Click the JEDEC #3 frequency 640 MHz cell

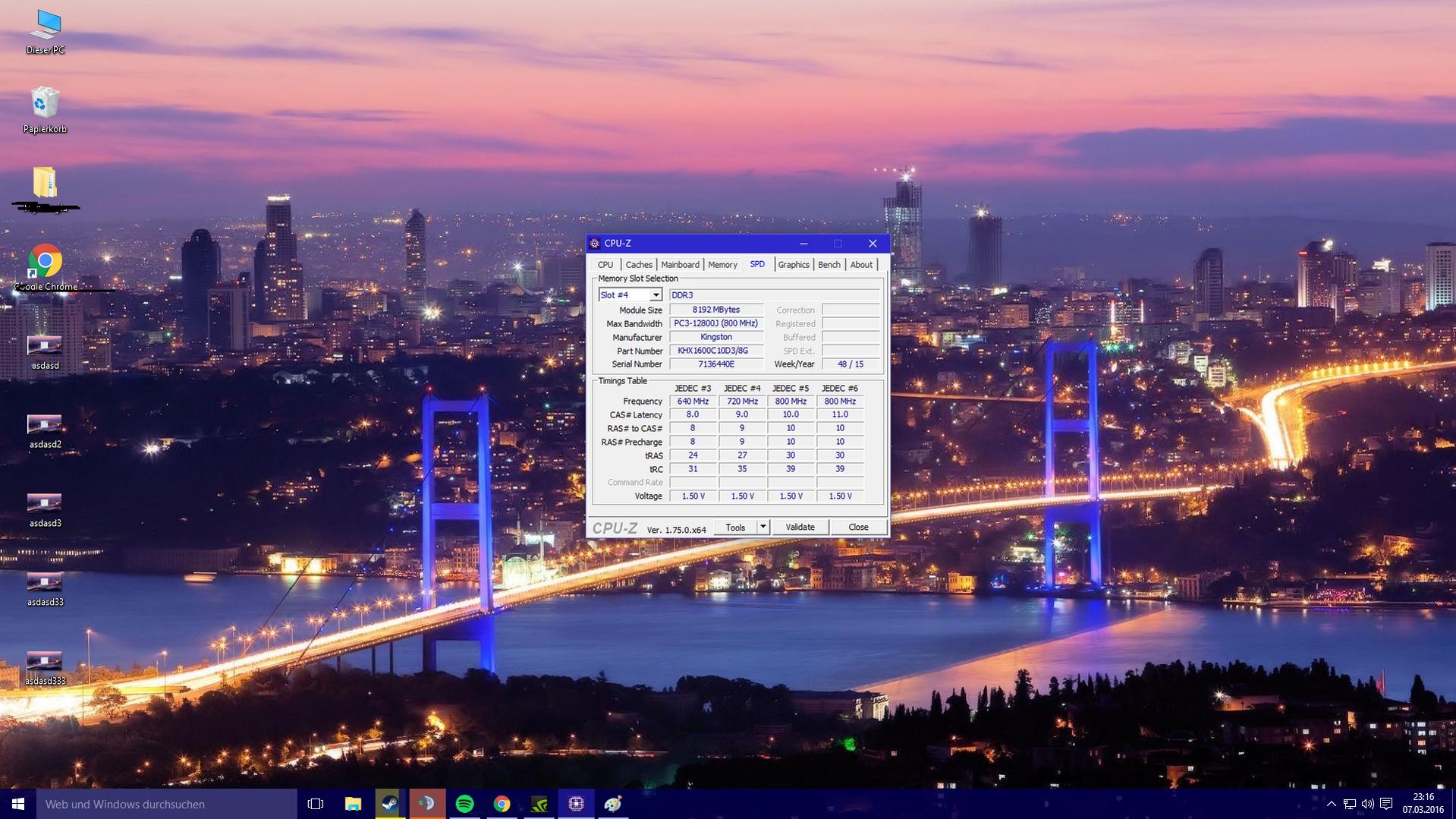pyautogui.click(x=693, y=402)
